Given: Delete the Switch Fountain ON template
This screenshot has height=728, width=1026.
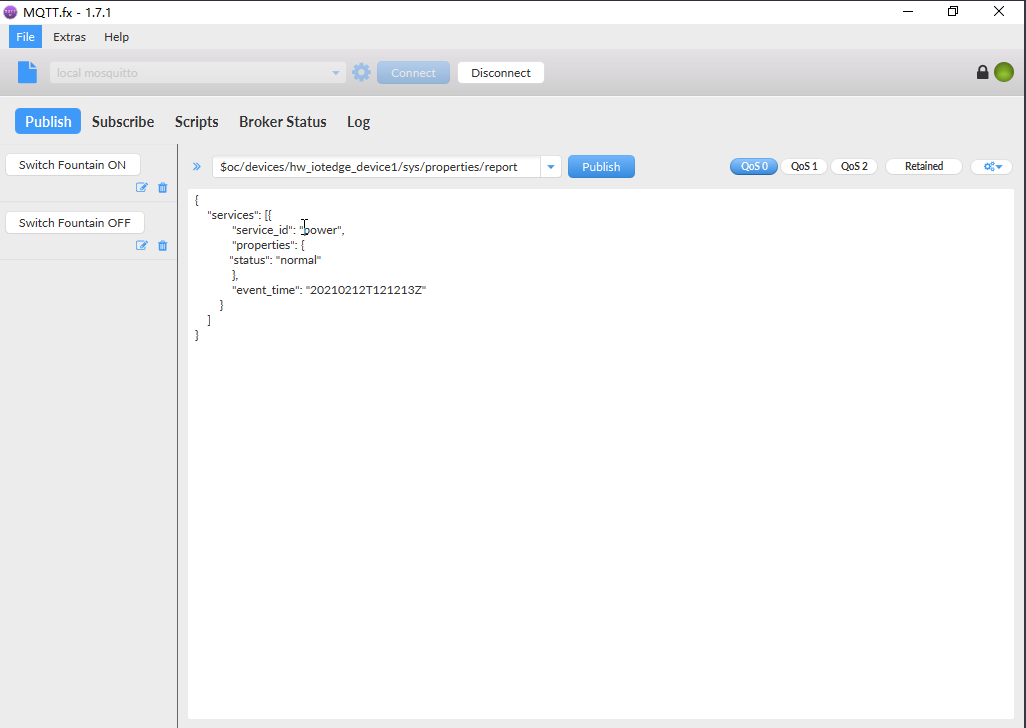Looking at the screenshot, I should click(163, 188).
